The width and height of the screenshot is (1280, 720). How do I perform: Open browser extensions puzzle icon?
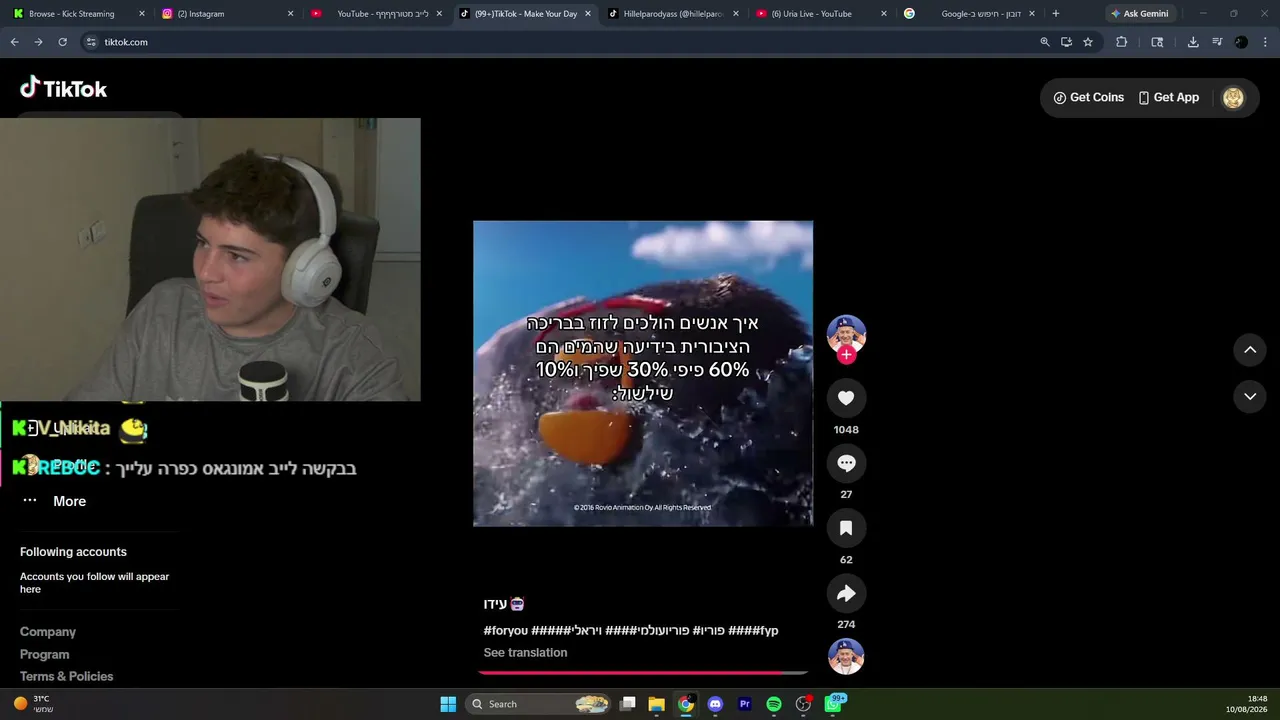(1121, 42)
